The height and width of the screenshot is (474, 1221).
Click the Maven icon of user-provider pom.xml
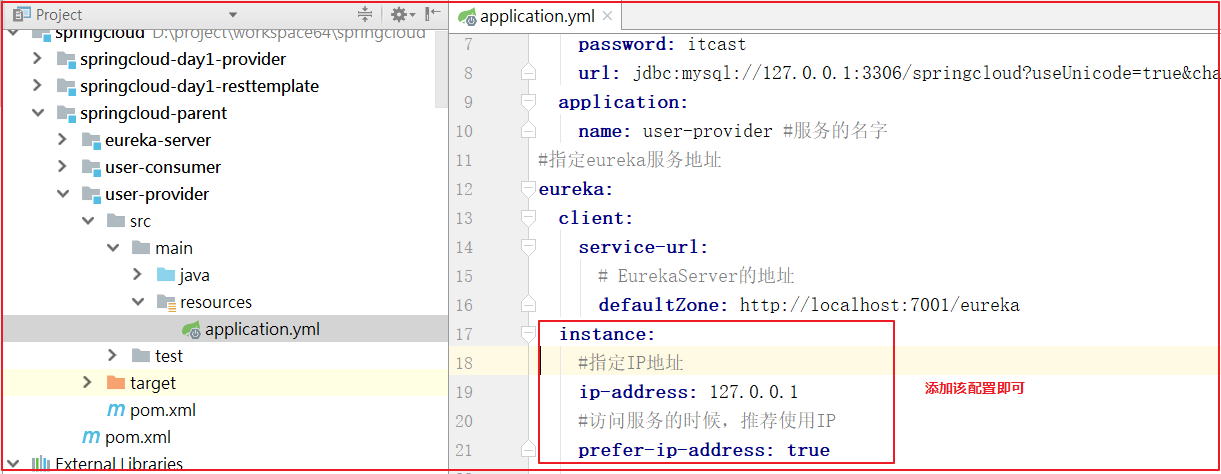pyautogui.click(x=116, y=410)
